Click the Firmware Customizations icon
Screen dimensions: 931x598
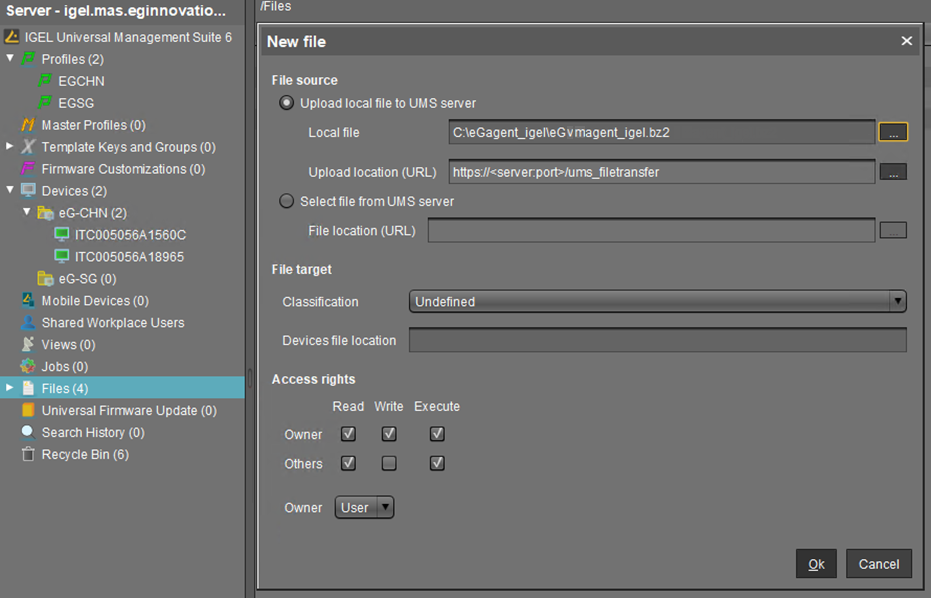pos(28,169)
